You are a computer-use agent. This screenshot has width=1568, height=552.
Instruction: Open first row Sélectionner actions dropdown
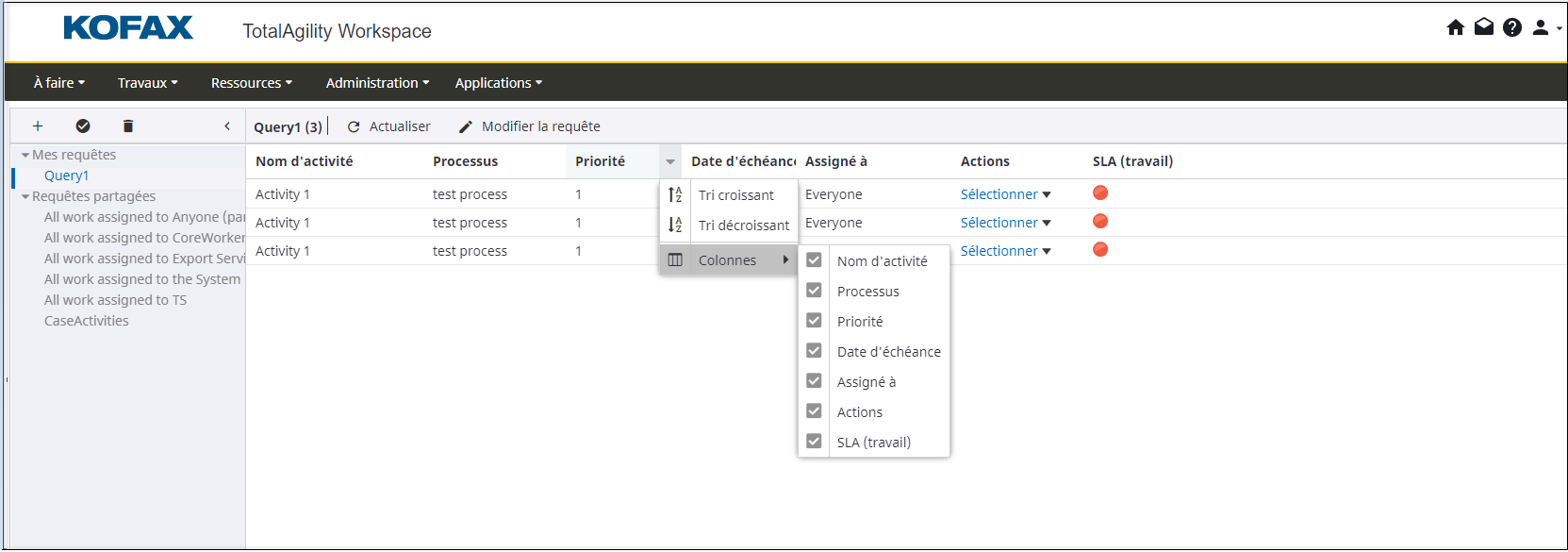(1005, 194)
